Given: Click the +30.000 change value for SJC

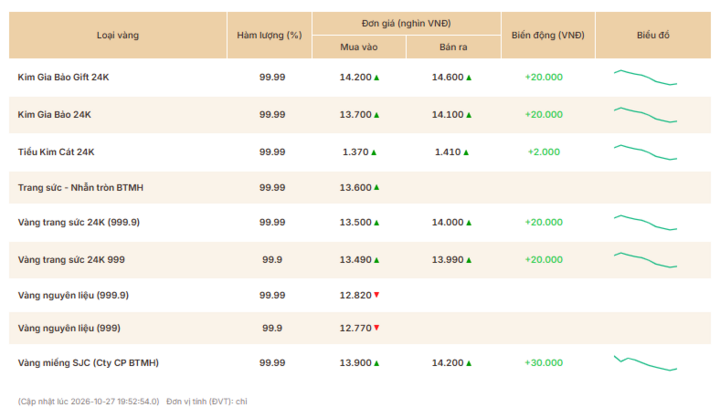Looking at the screenshot, I should click(544, 363).
